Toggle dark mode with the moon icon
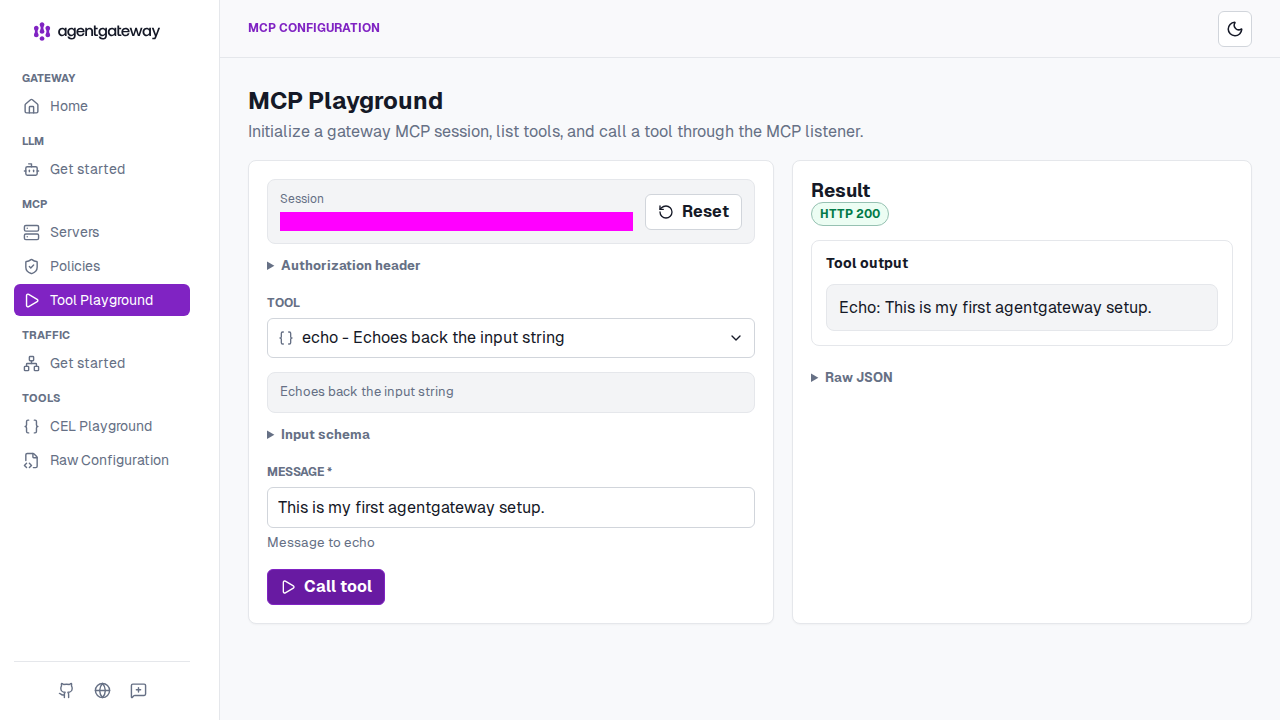Image resolution: width=1280 pixels, height=720 pixels. point(1235,29)
